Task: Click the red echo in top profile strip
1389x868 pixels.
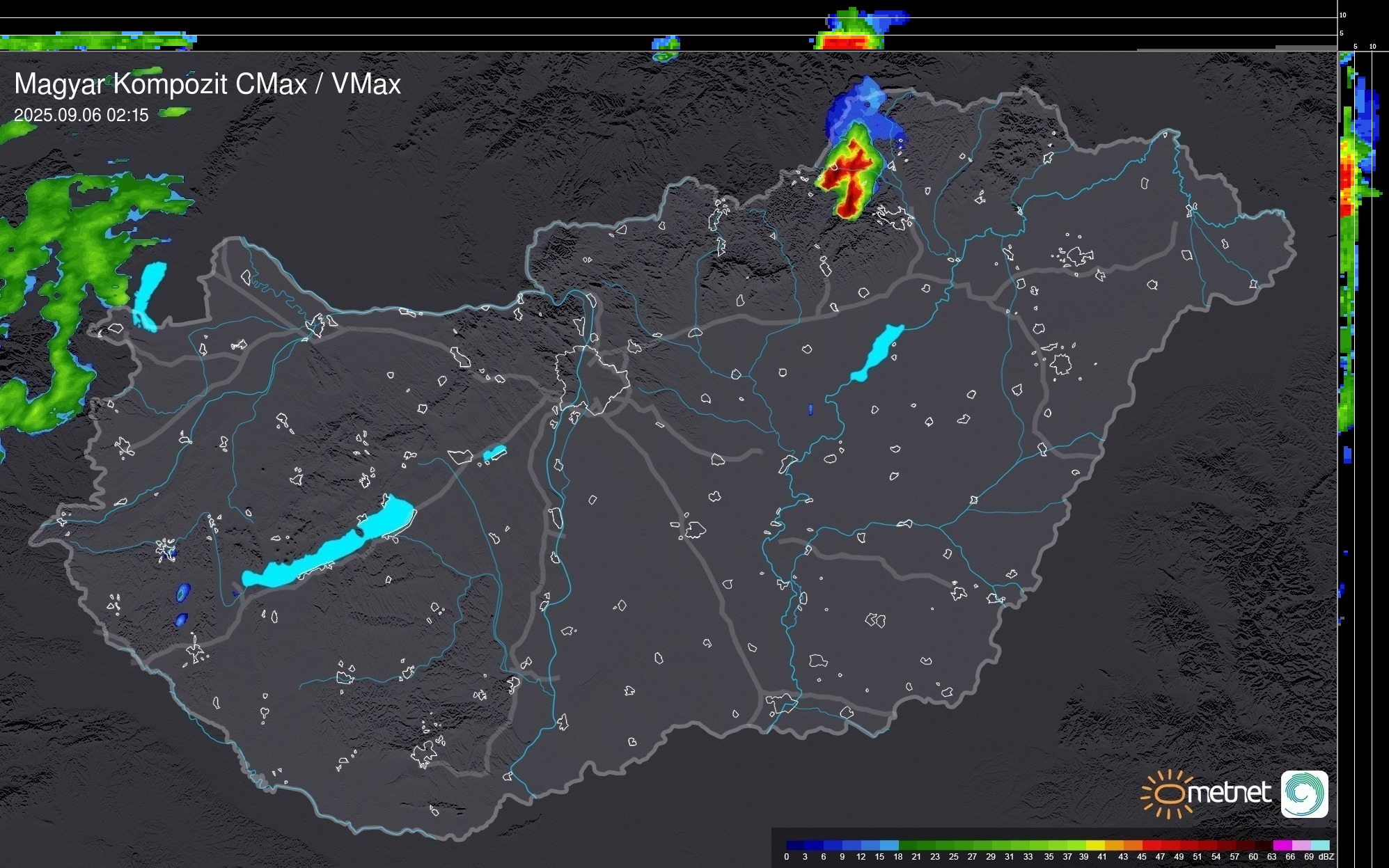Action: click(844, 42)
